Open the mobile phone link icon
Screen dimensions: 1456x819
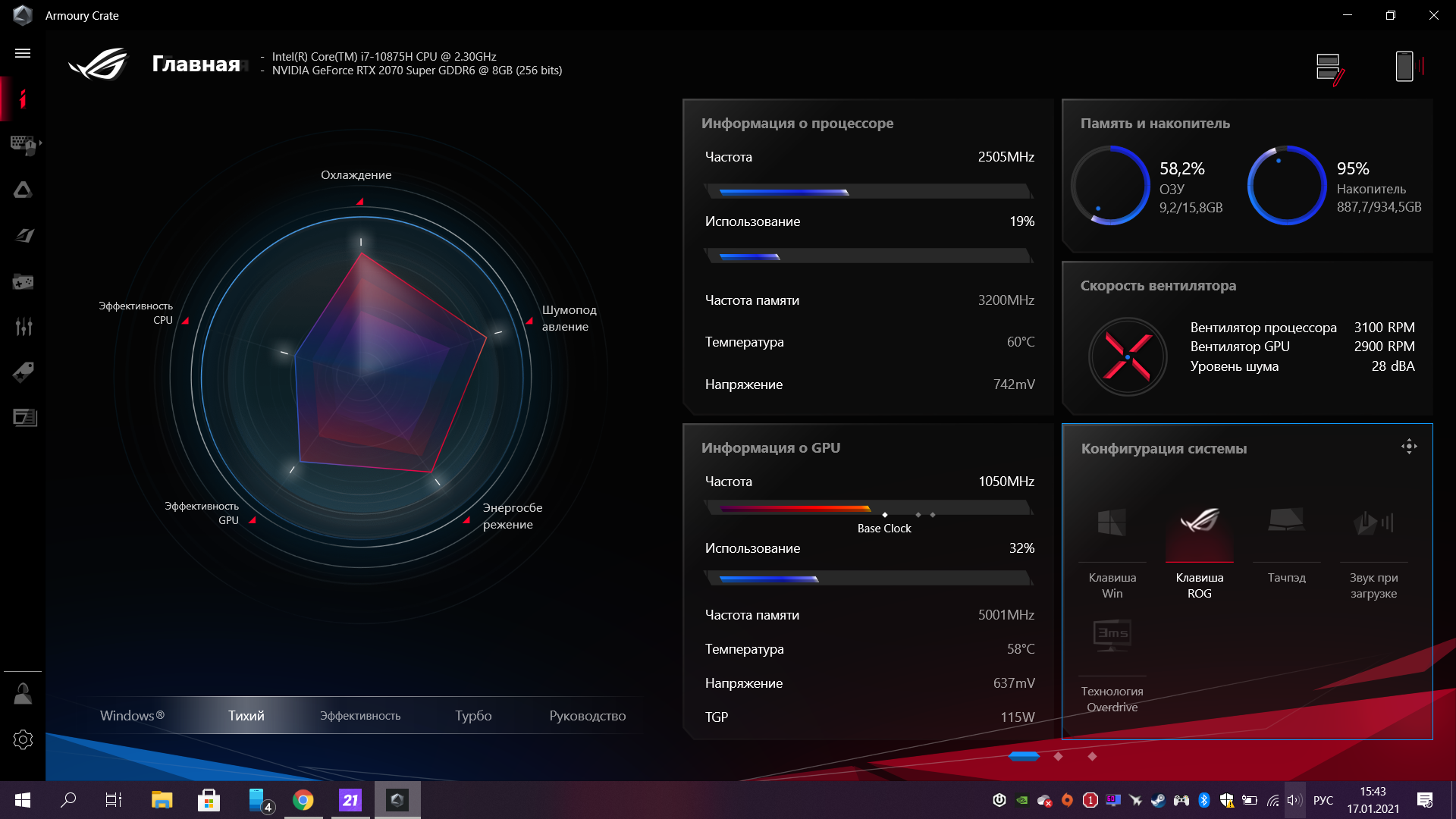[1408, 66]
